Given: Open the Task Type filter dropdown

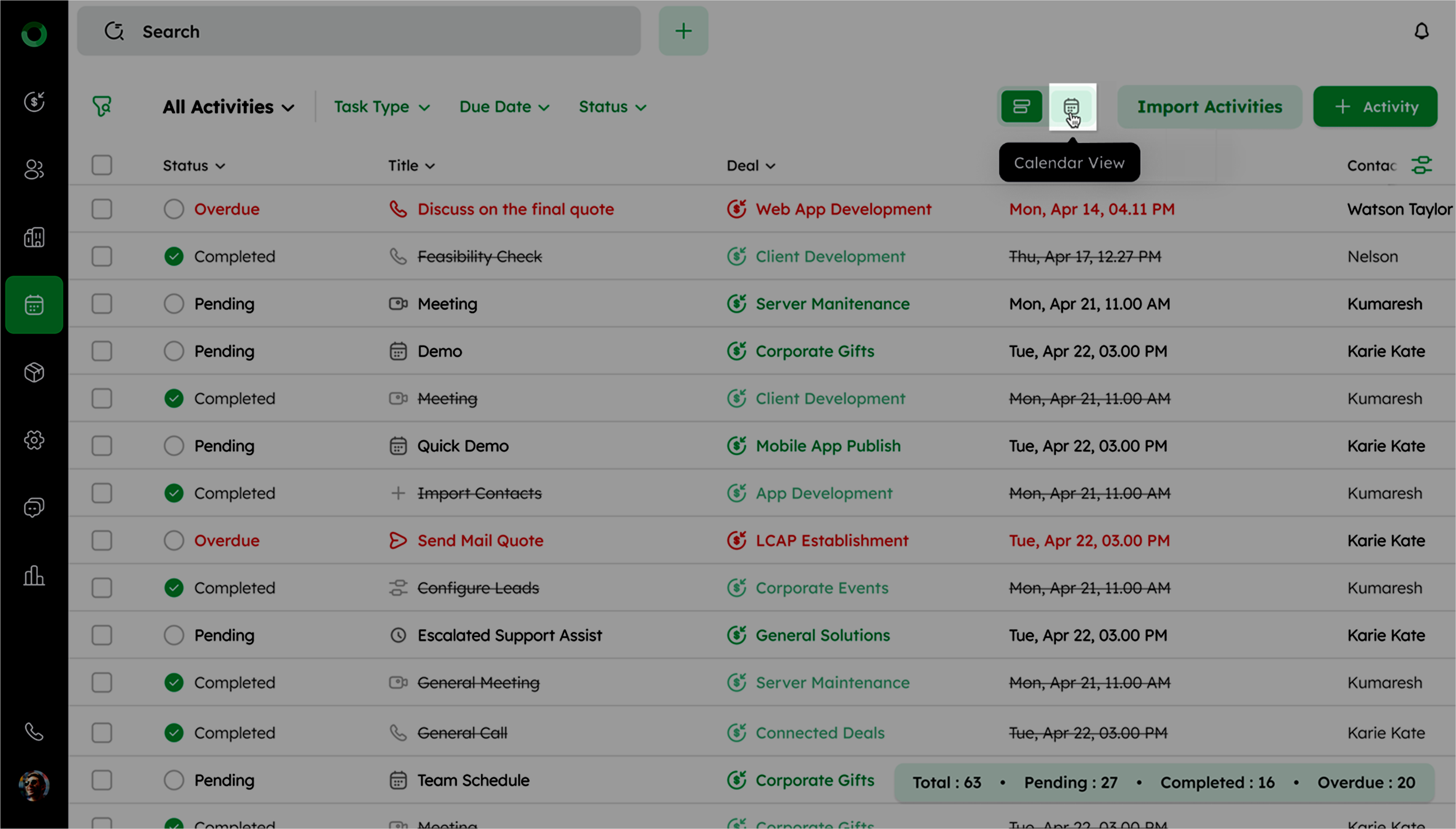Looking at the screenshot, I should [381, 107].
